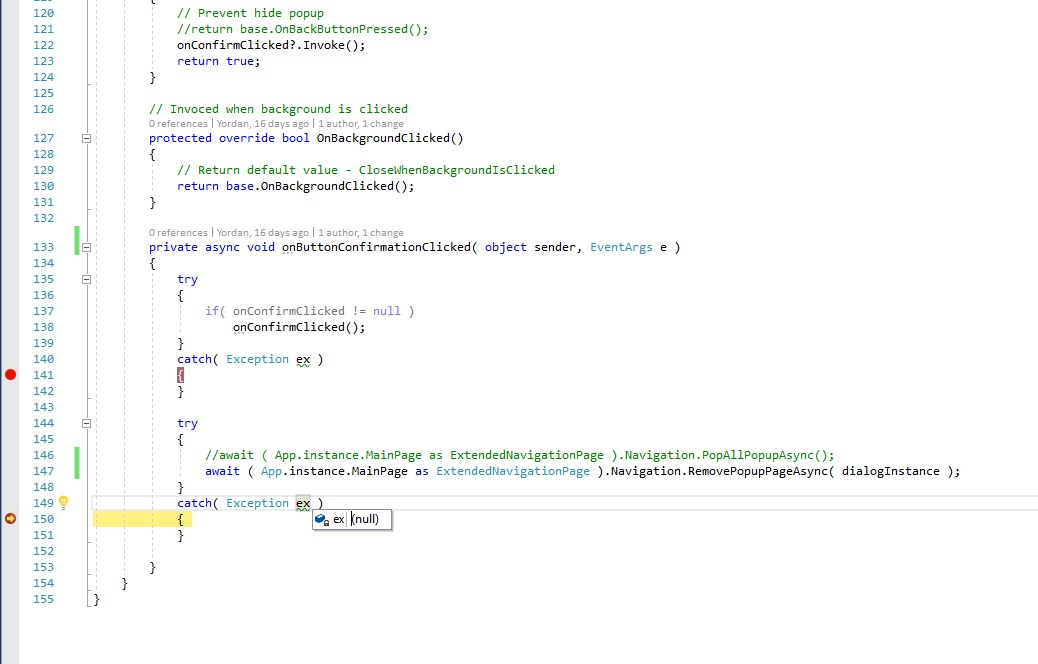This screenshot has height=664, width=1038.
Task: Click onConfirmClicked() call on line 138
Action: click(x=299, y=327)
